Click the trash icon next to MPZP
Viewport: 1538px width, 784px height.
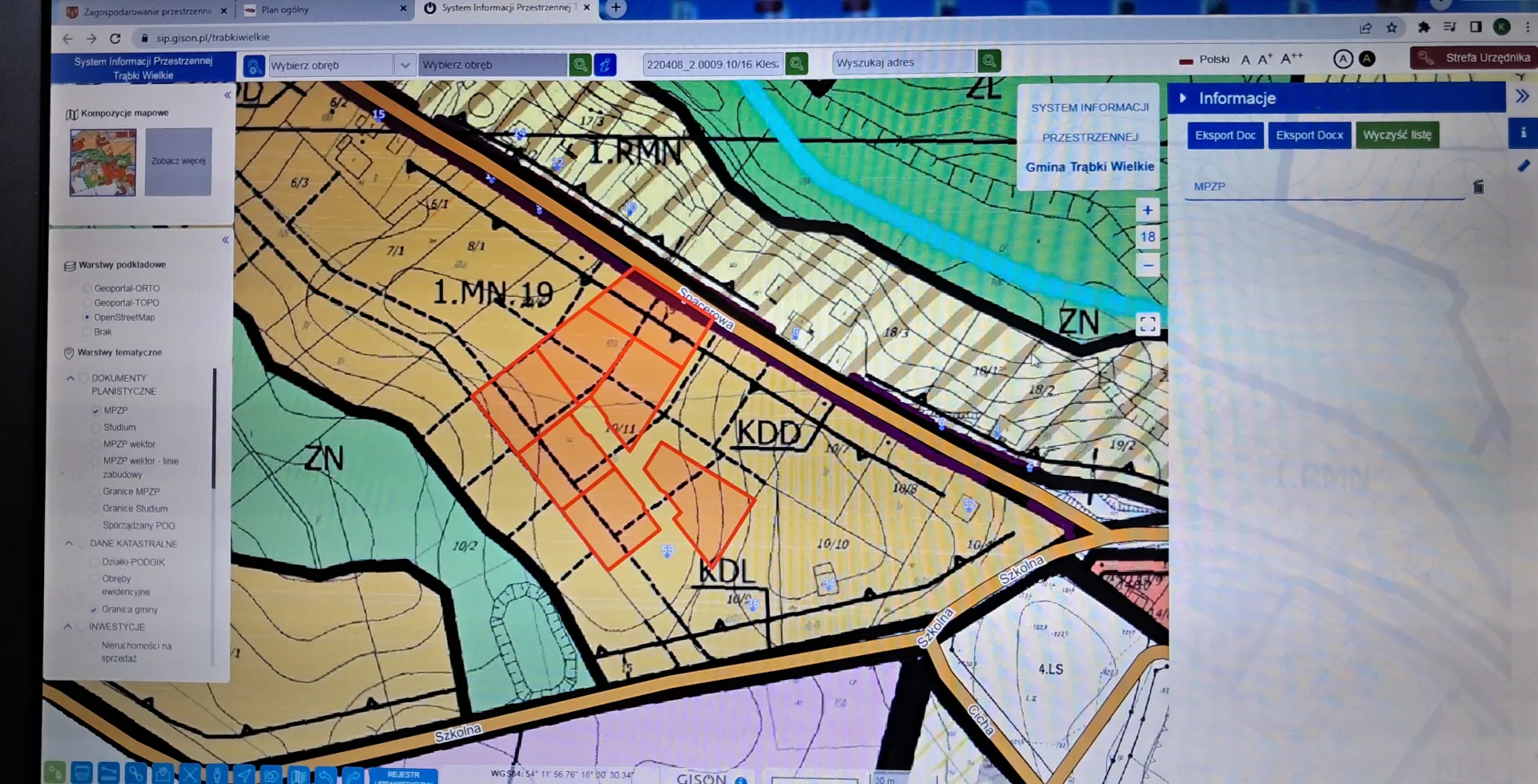pyautogui.click(x=1478, y=187)
